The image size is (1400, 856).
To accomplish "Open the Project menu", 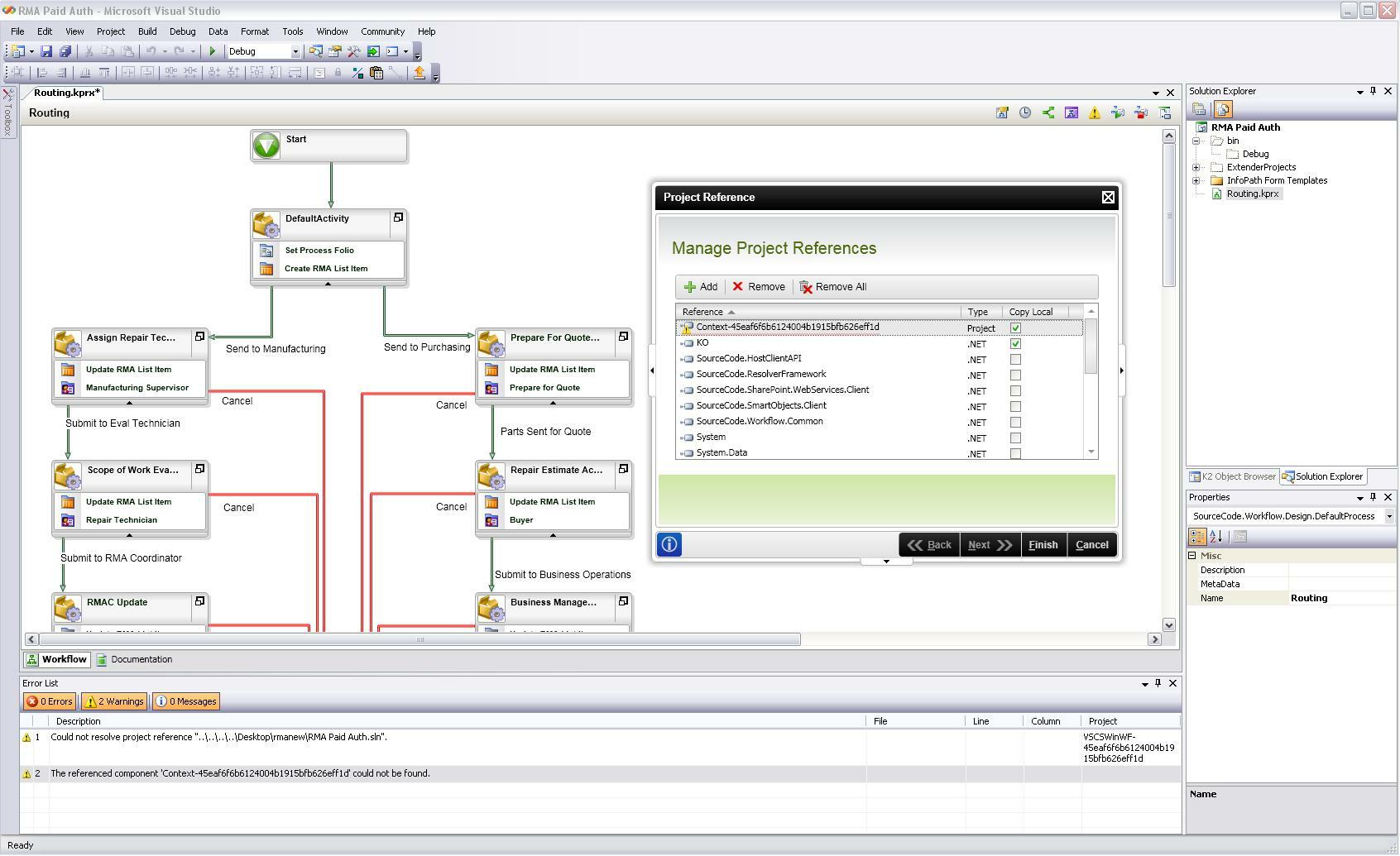I will (111, 31).
